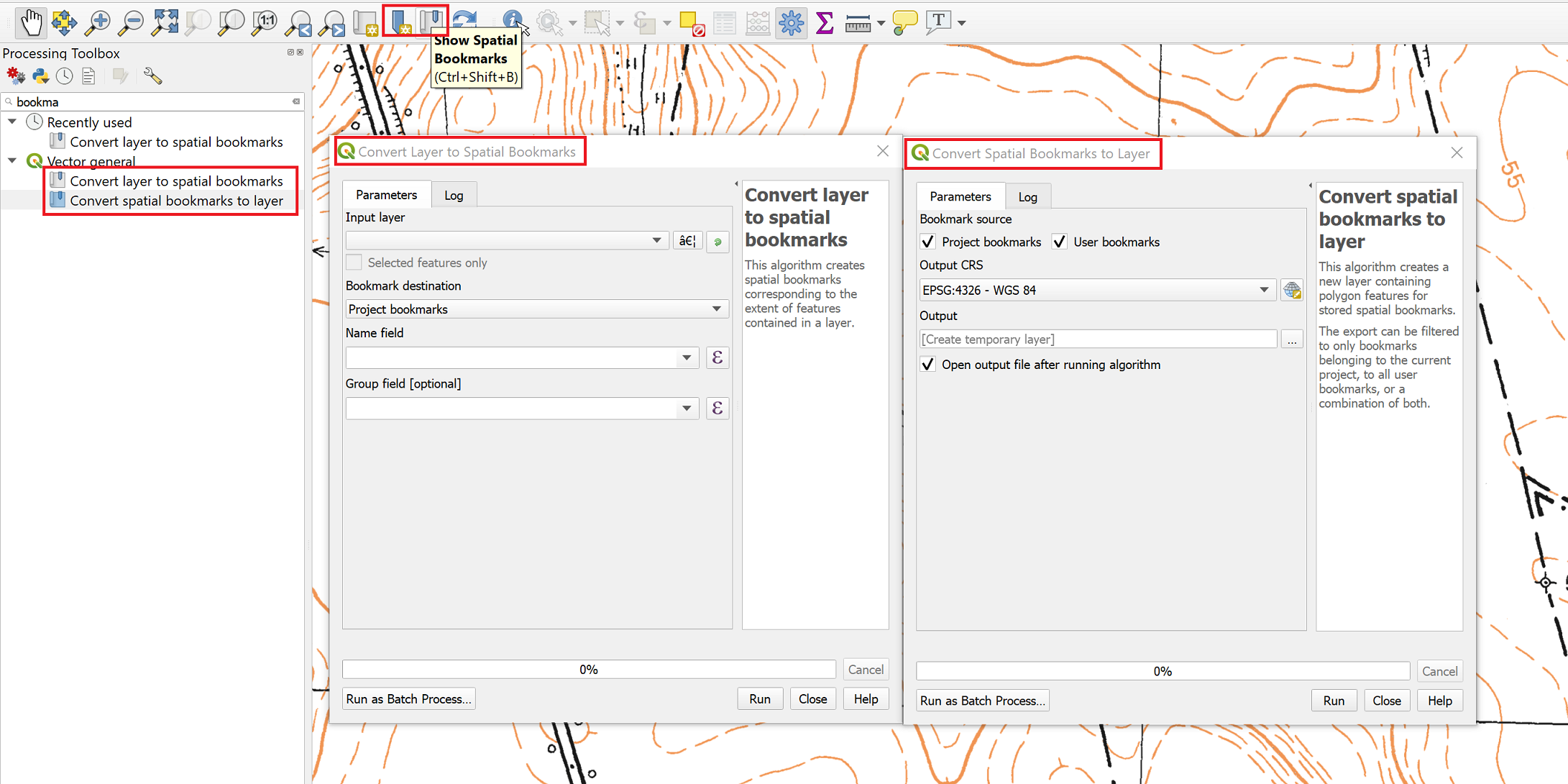This screenshot has height=784, width=1568.
Task: Open Processing Toolbox options wrench icon
Action: pyautogui.click(x=152, y=76)
